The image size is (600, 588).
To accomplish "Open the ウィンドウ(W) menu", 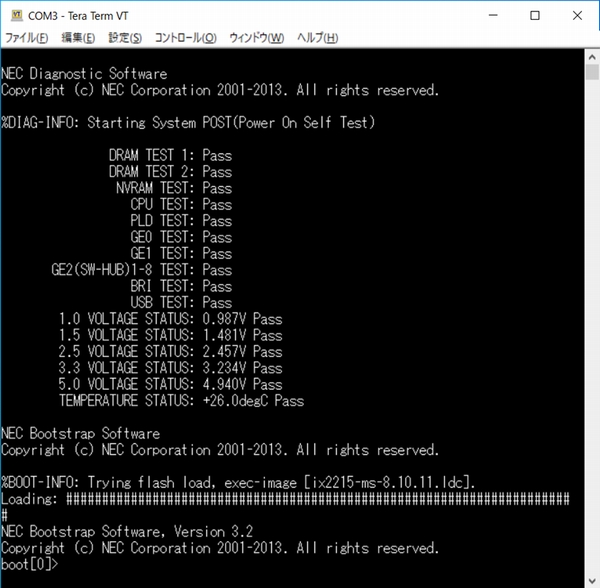I will 256,38.
